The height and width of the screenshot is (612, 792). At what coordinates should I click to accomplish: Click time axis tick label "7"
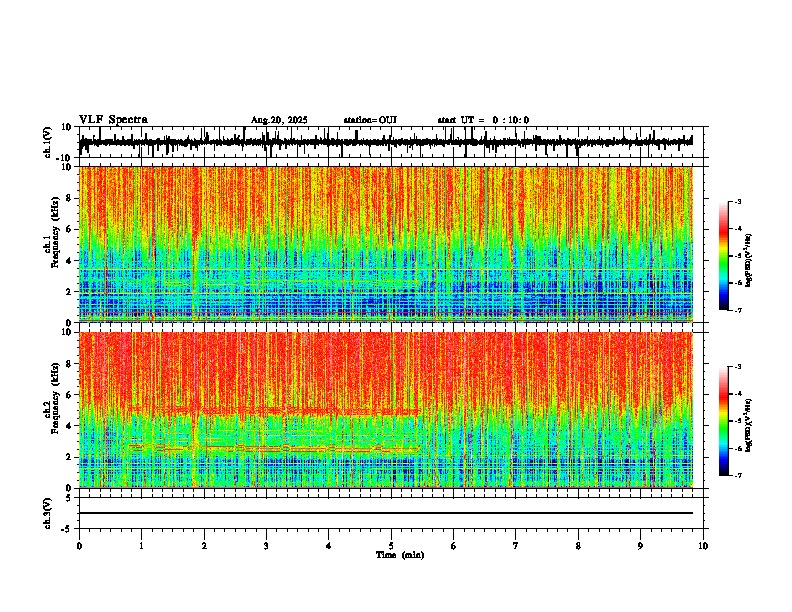pos(516,546)
